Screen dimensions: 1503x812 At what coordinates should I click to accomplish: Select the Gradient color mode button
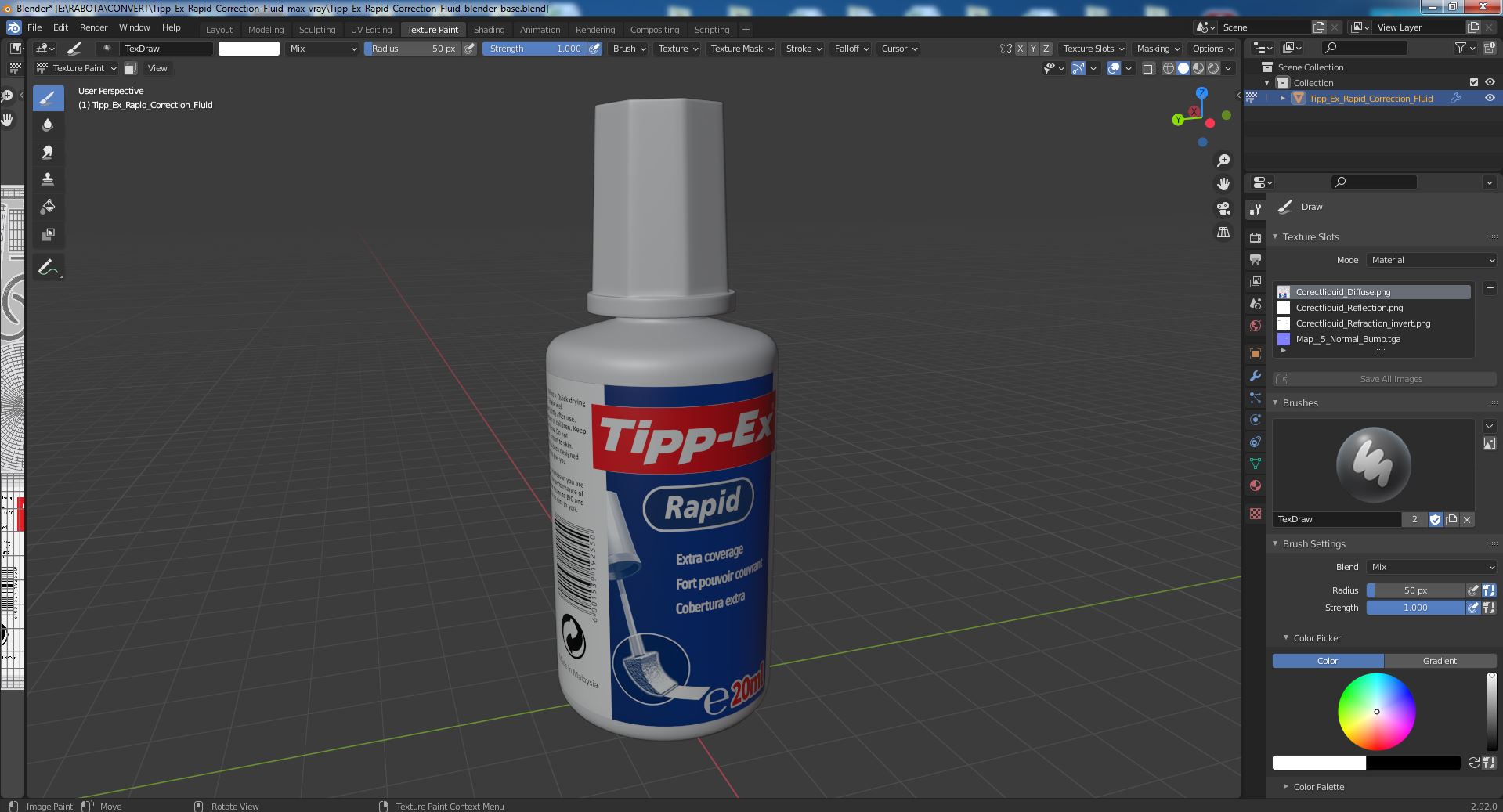click(x=1440, y=661)
